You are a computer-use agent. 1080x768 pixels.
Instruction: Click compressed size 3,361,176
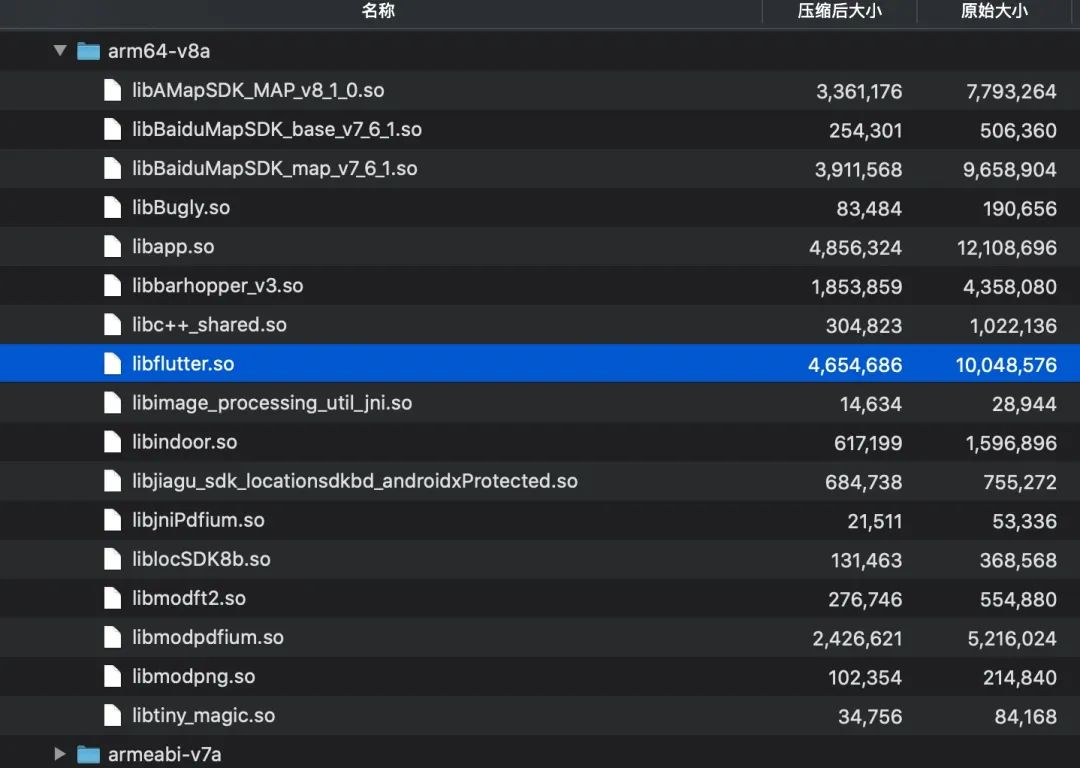[x=859, y=92]
